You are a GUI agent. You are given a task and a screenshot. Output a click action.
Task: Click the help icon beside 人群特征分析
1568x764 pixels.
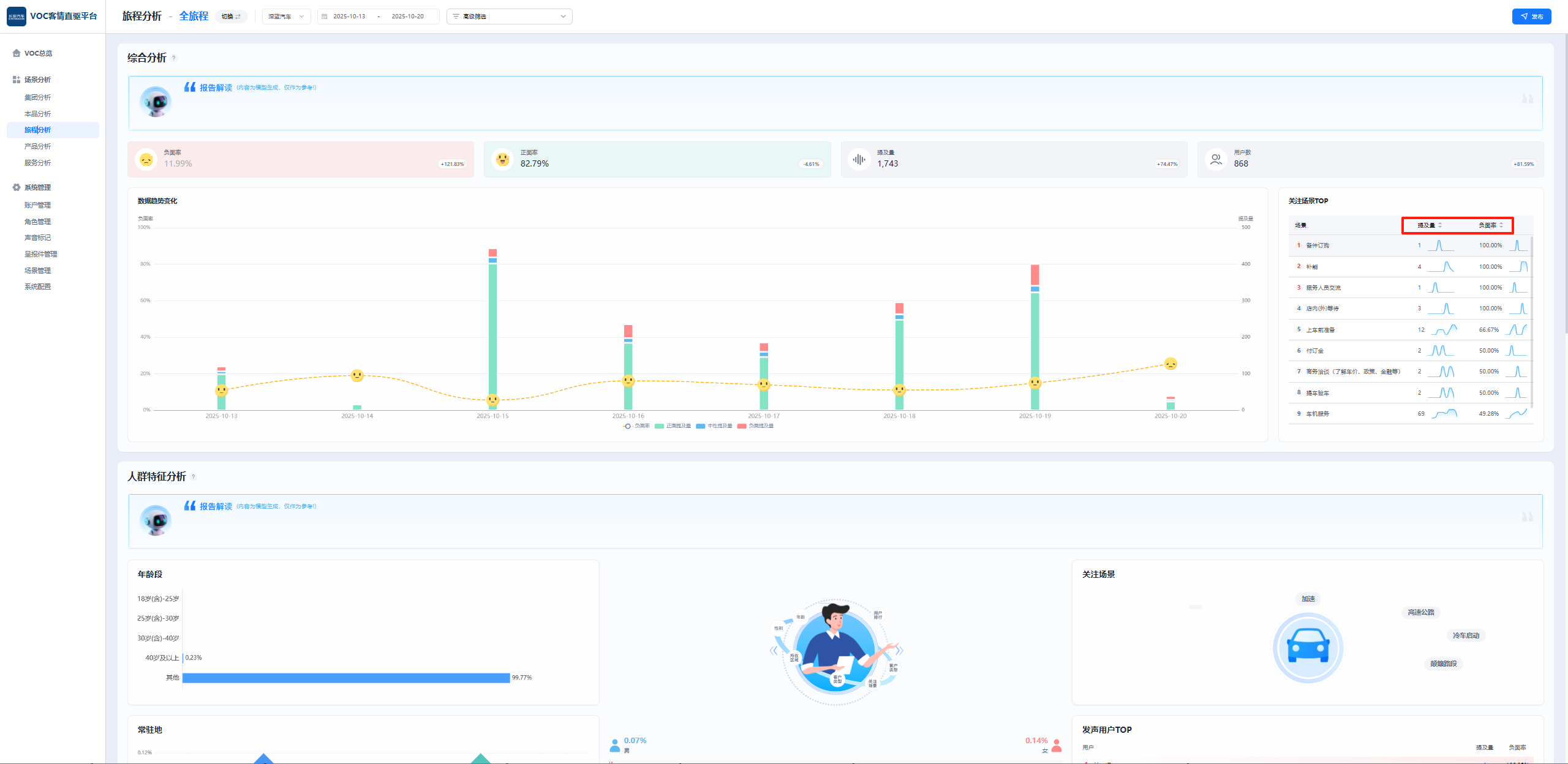coord(194,477)
